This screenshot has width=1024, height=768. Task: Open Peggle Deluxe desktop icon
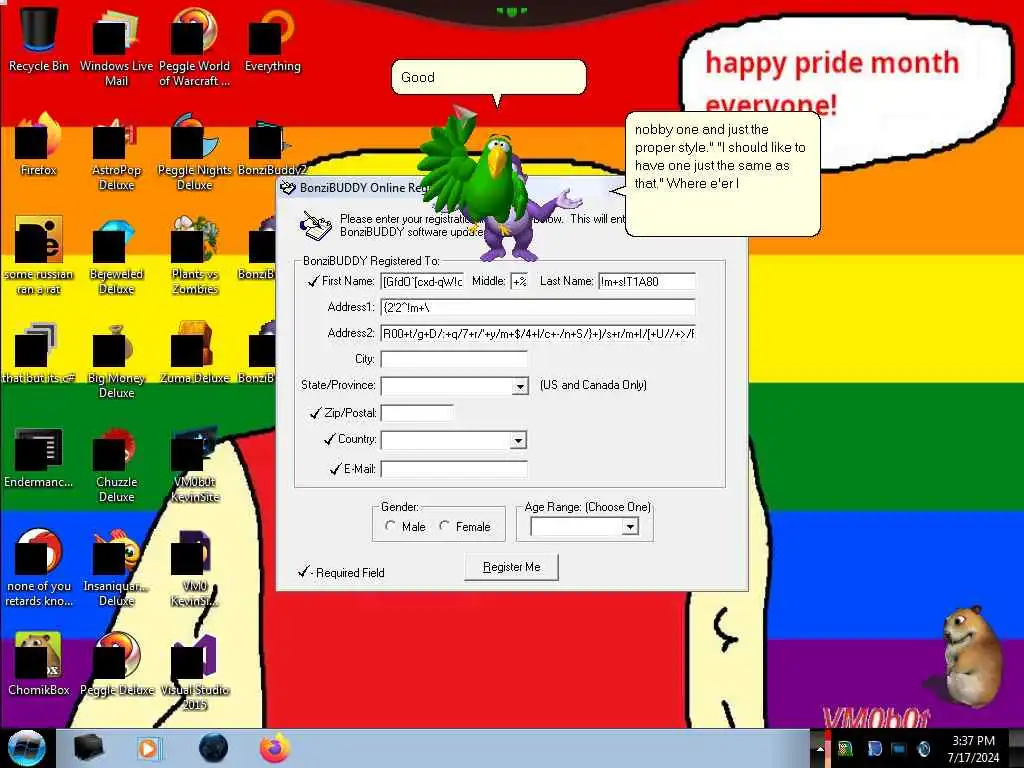tap(116, 663)
